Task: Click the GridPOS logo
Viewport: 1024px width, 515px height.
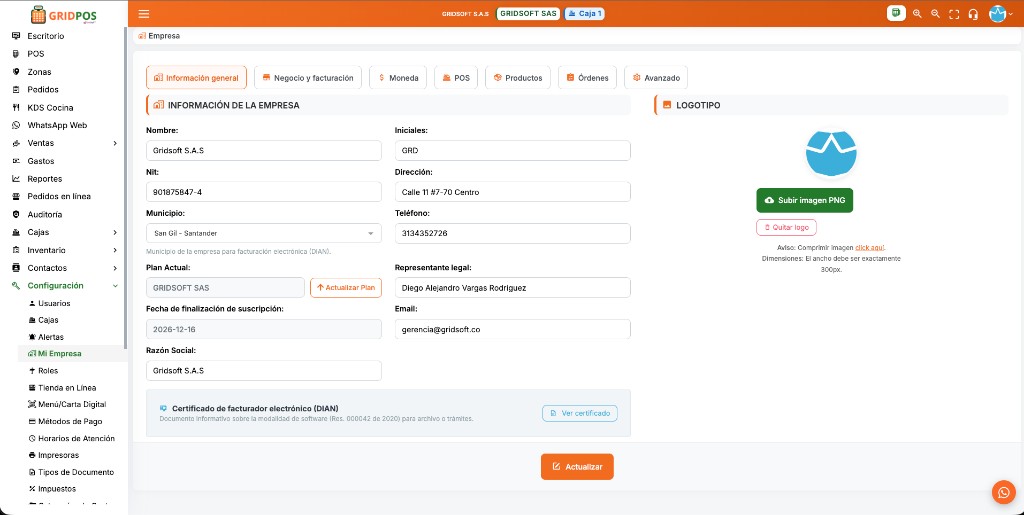Action: click(63, 14)
